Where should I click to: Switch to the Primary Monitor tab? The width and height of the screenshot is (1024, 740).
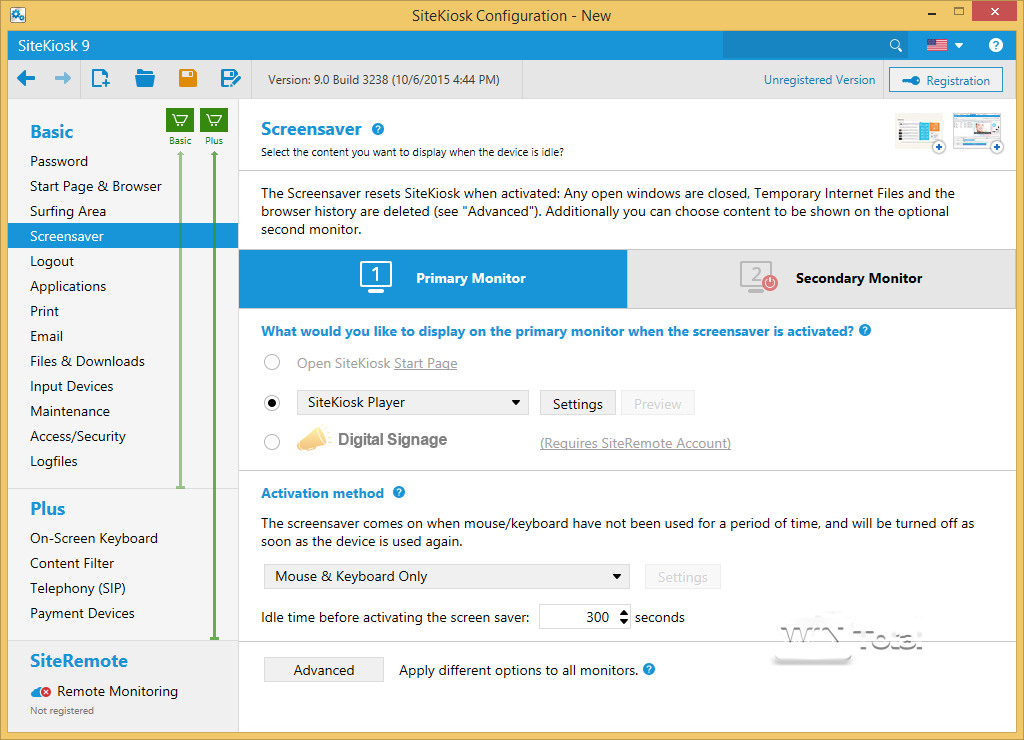(433, 279)
